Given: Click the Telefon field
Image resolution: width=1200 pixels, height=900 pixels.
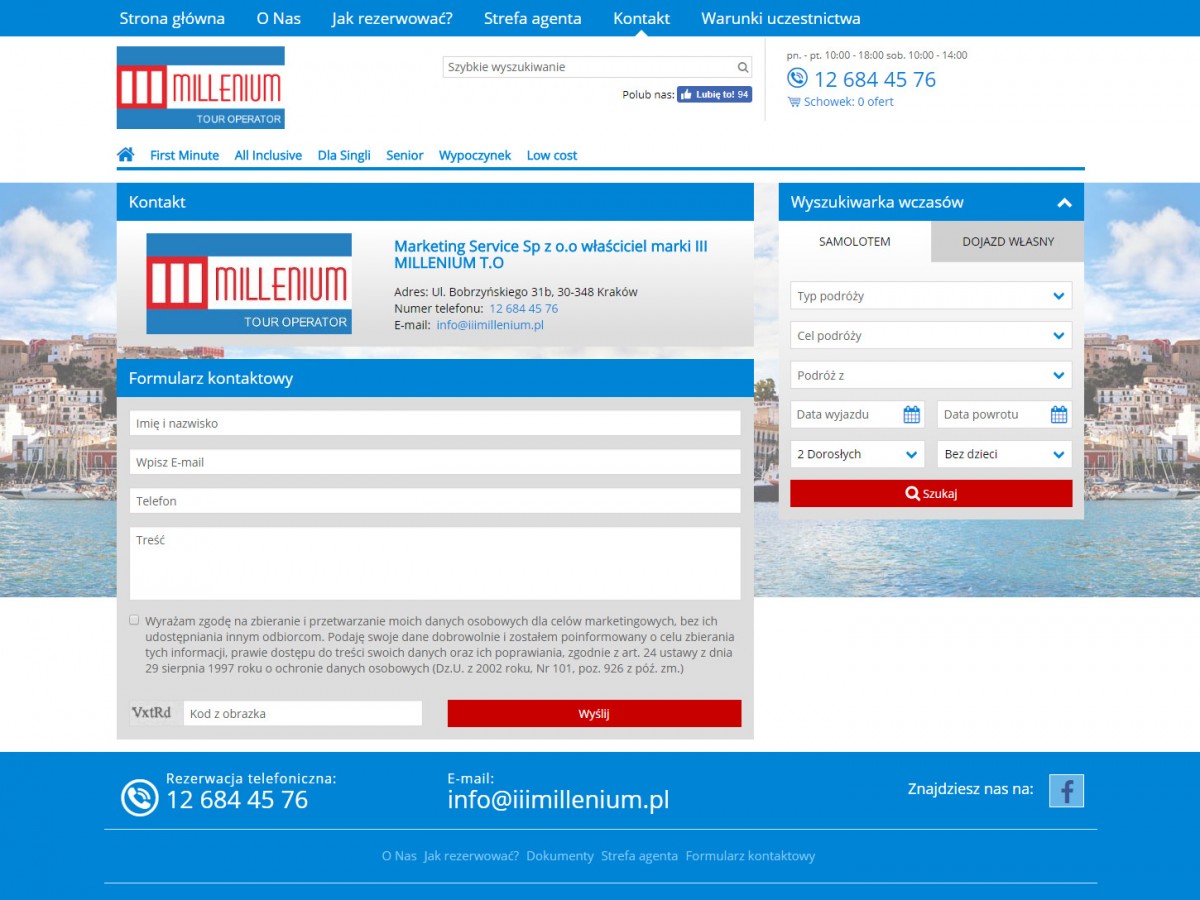Looking at the screenshot, I should (x=435, y=501).
